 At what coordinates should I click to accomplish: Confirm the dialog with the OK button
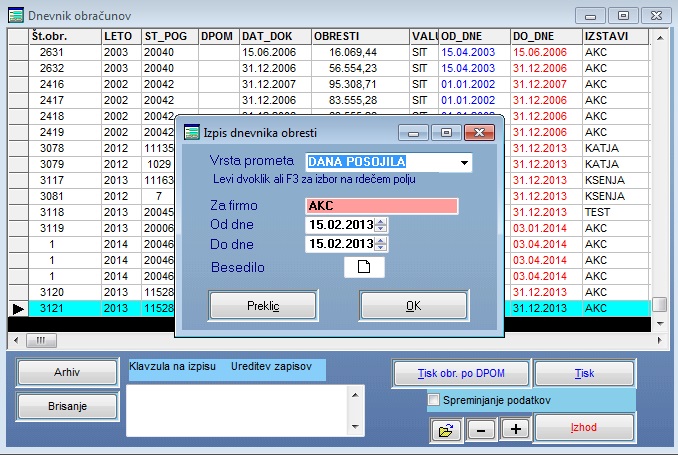[413, 306]
